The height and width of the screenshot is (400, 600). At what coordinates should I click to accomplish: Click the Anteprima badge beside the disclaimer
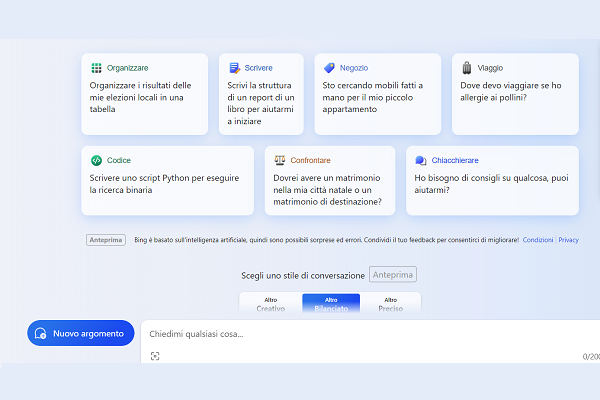106,240
